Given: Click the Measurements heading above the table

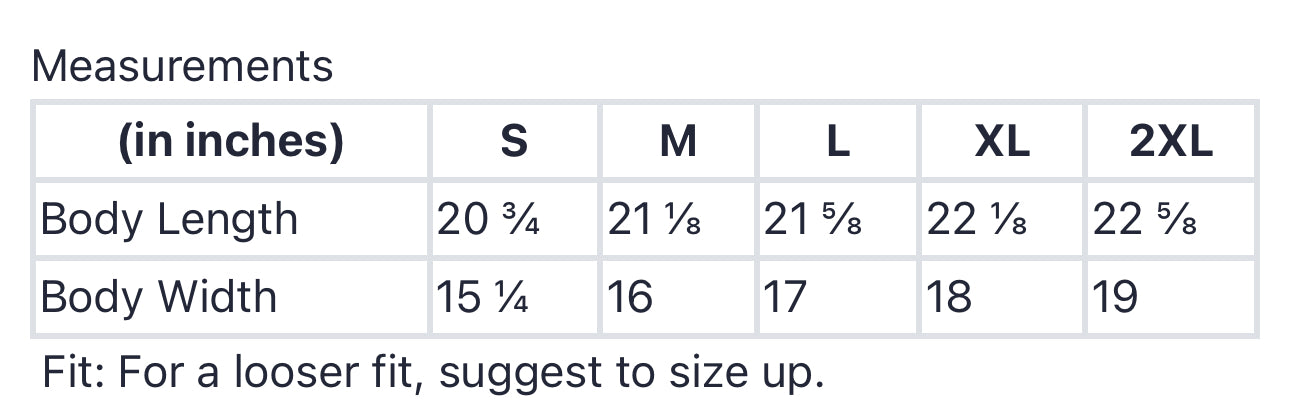Looking at the screenshot, I should point(182,66).
